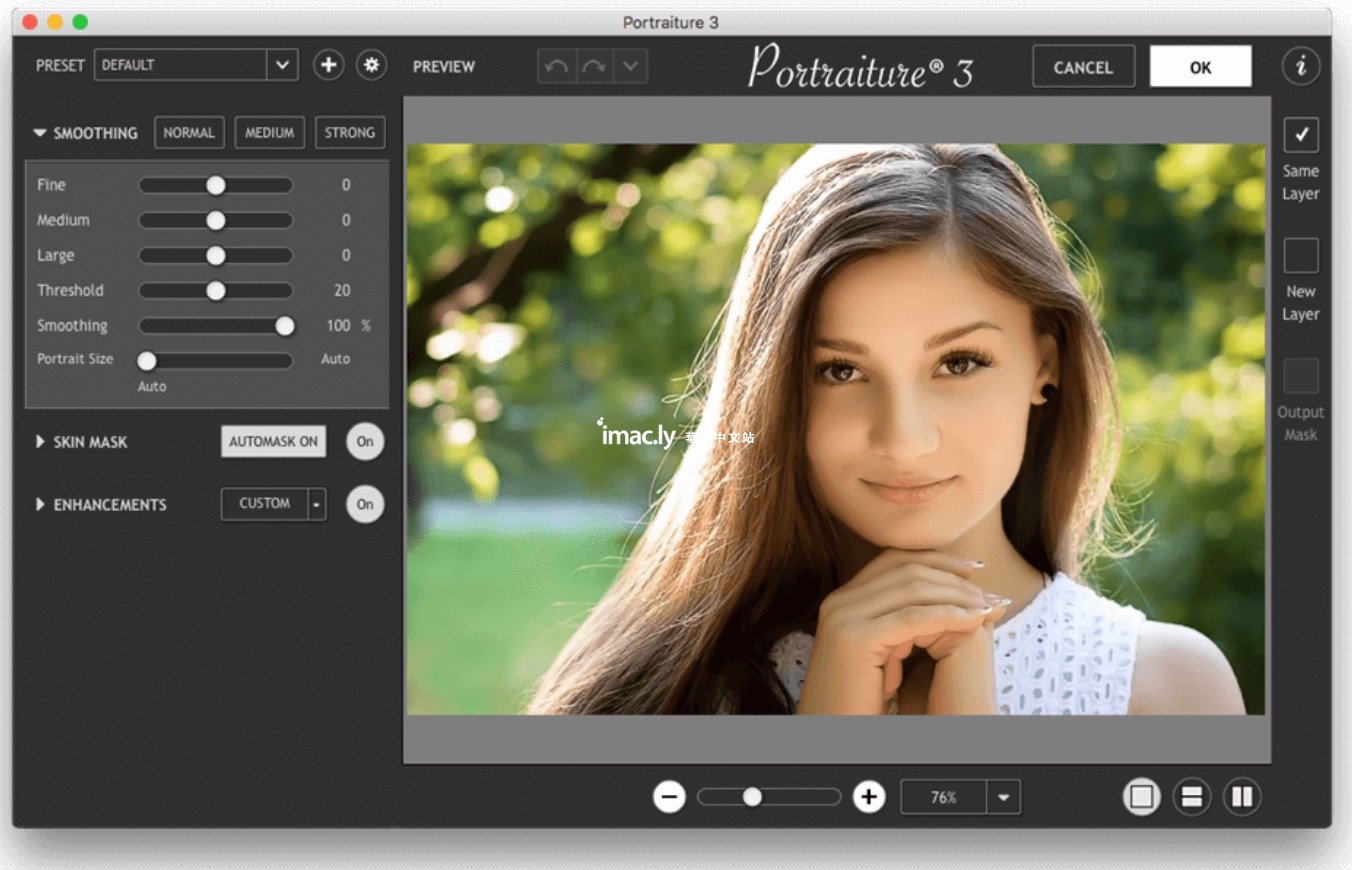Click the Fine slider handle
Image resolution: width=1352 pixels, height=870 pixels.
(x=215, y=185)
